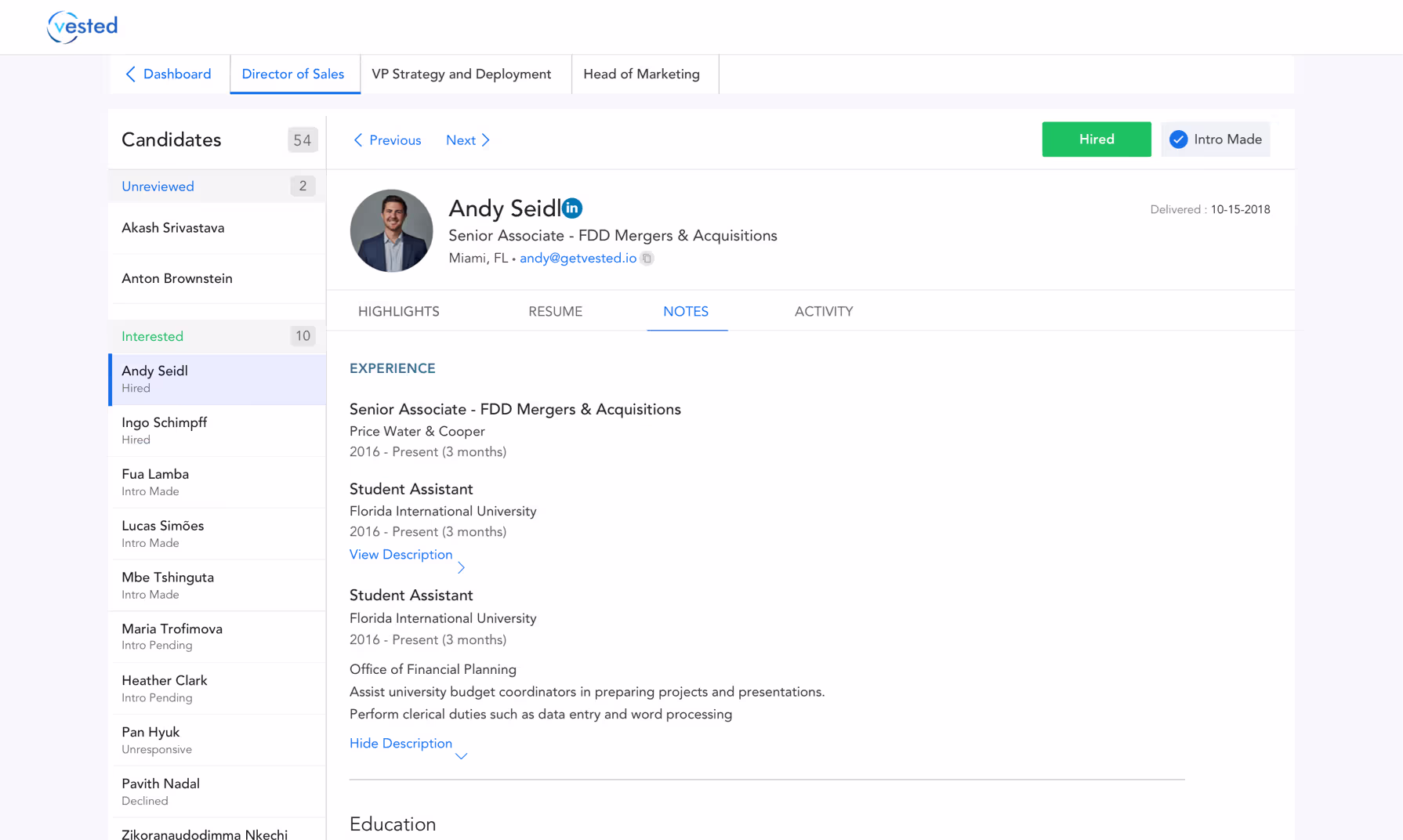Click the green Hired button
Image resolution: width=1403 pixels, height=840 pixels.
(x=1097, y=139)
